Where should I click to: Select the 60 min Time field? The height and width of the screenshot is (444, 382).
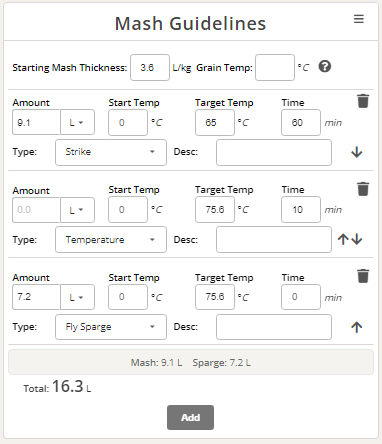coord(301,122)
